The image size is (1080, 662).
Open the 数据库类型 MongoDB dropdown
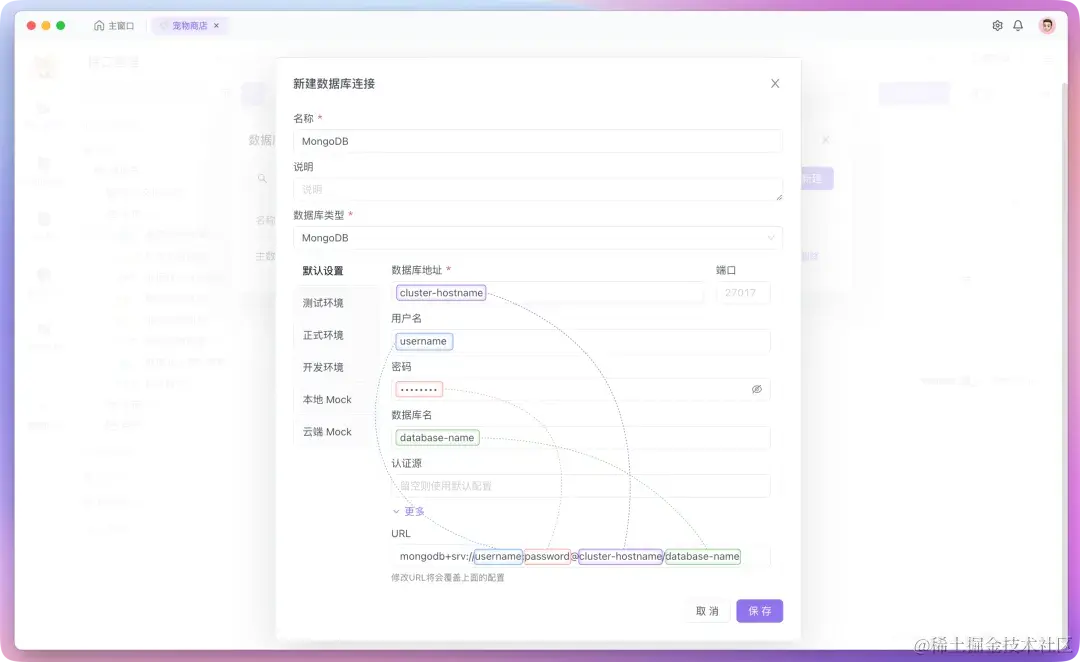pyautogui.click(x=538, y=237)
